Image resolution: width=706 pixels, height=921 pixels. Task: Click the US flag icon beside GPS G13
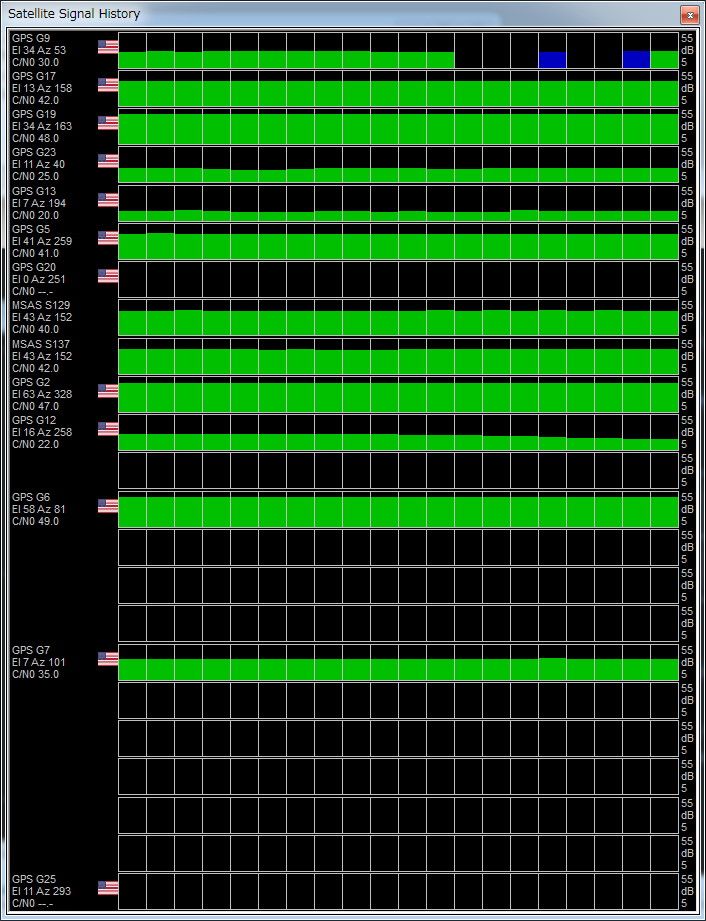coord(108,200)
